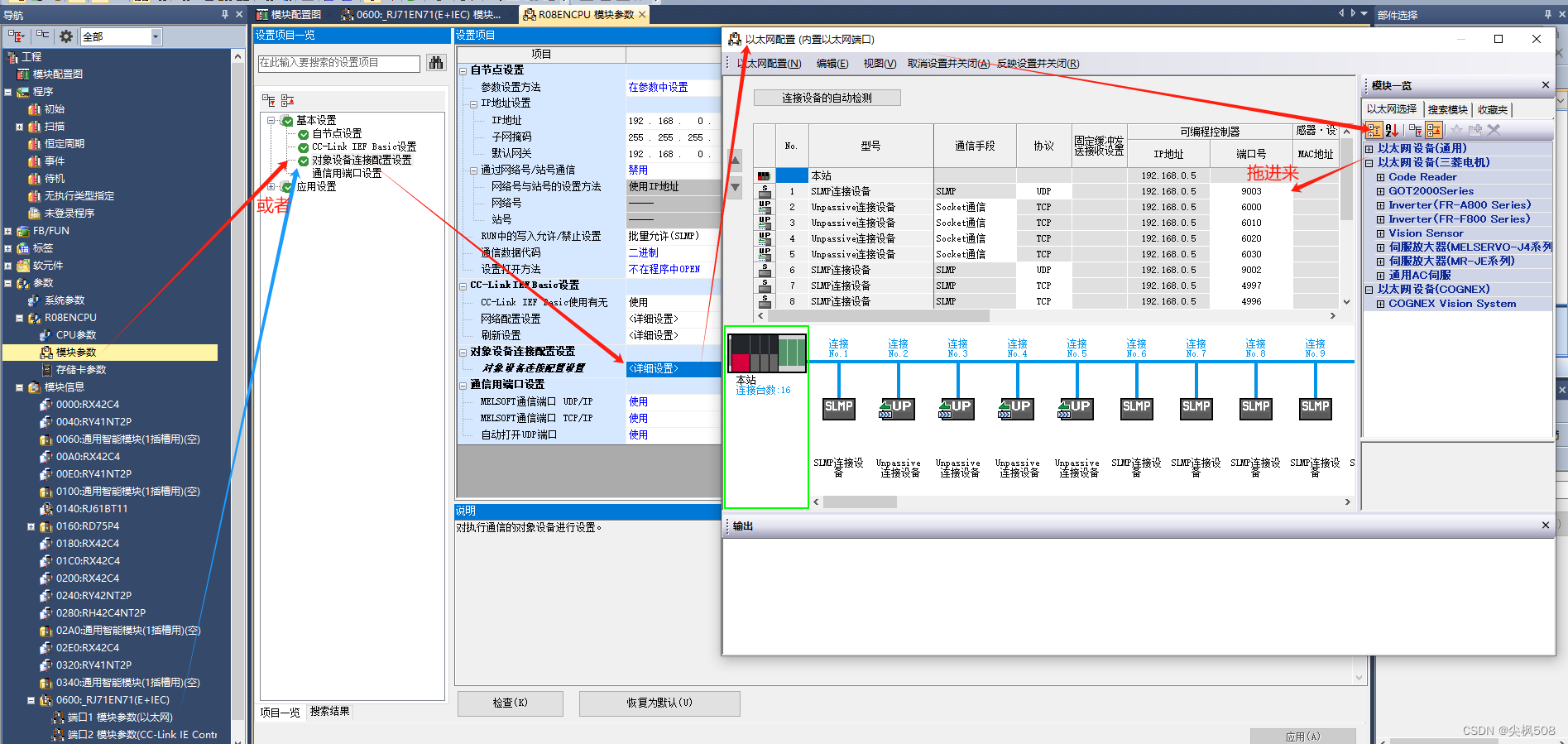Click the favorites star icon in the module list
The width and height of the screenshot is (1568, 744).
[1457, 130]
